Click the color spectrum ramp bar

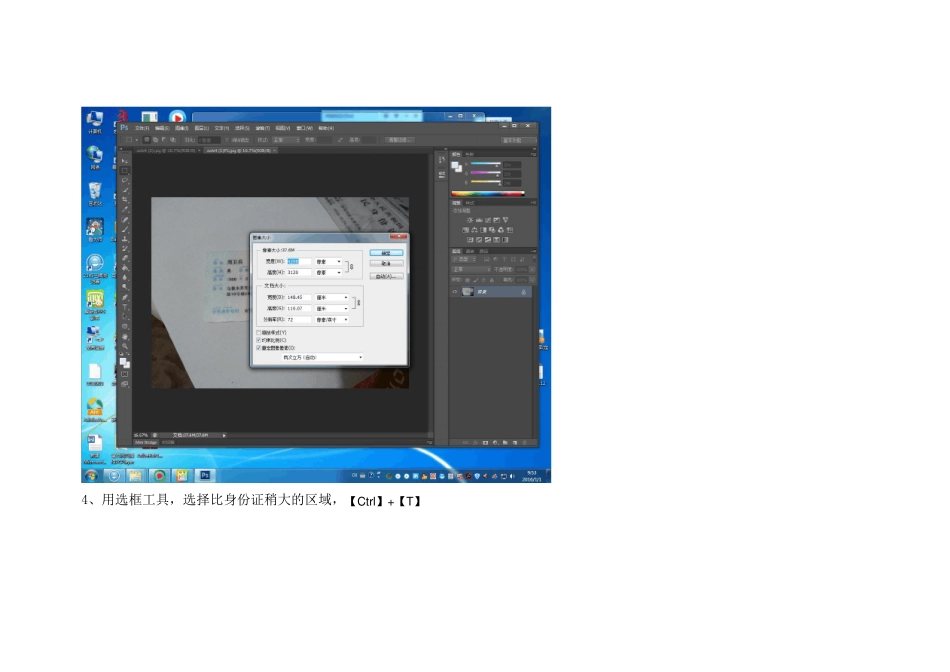pos(488,194)
